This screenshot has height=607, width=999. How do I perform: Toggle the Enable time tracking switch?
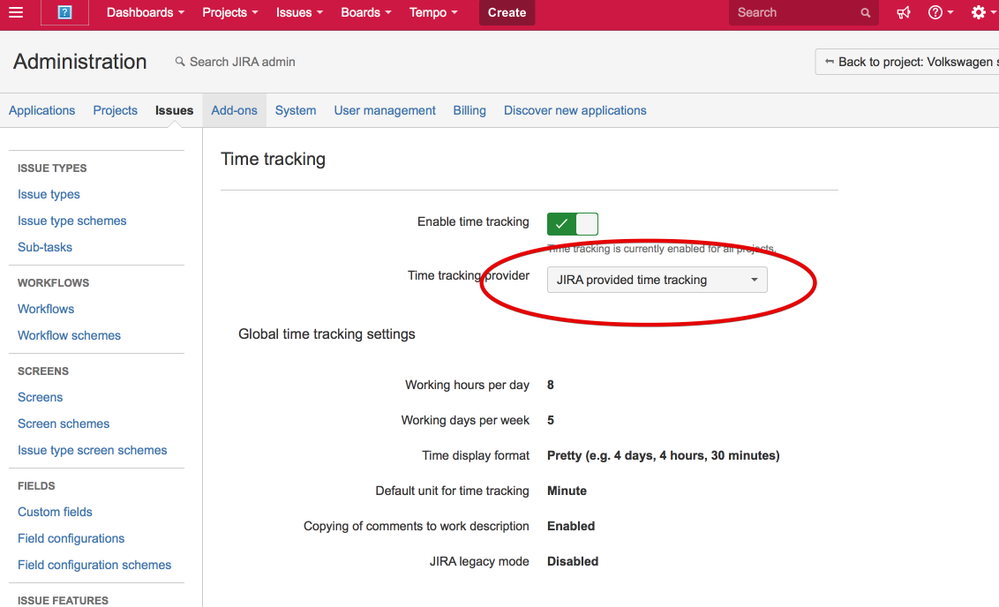pyautogui.click(x=572, y=224)
